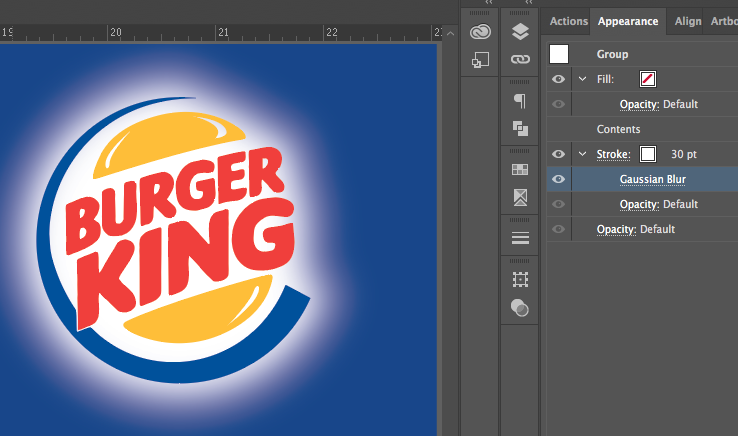Toggle visibility of Stroke's Opacity row

[558, 204]
